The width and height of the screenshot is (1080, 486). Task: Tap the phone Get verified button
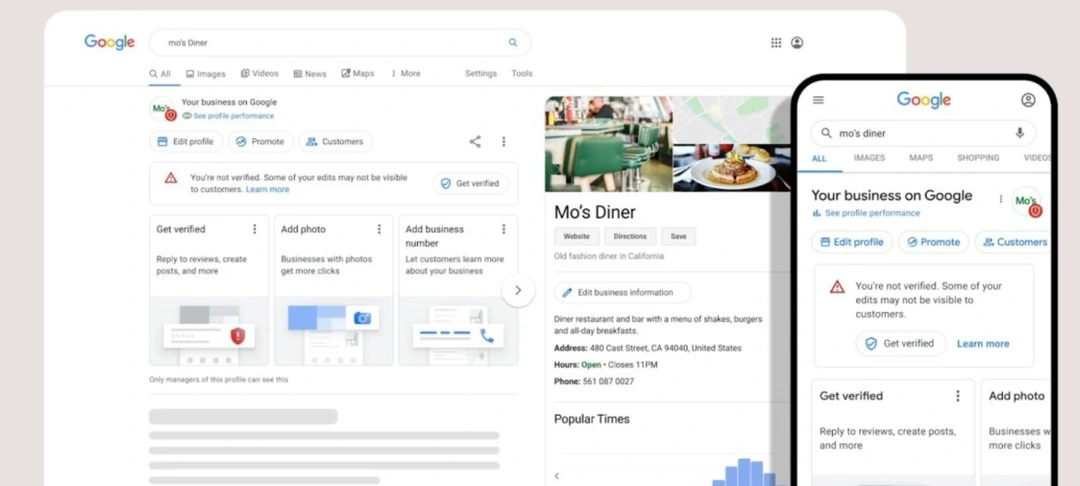click(x=901, y=344)
